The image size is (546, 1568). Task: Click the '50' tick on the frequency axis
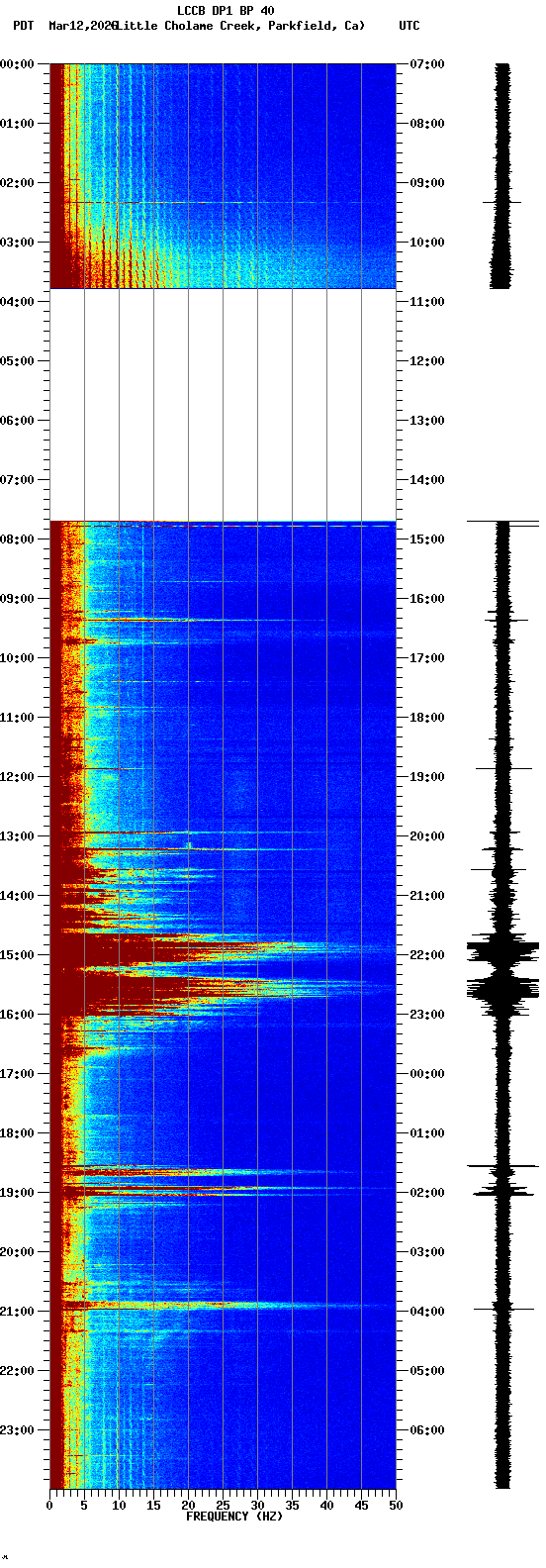click(396, 1506)
